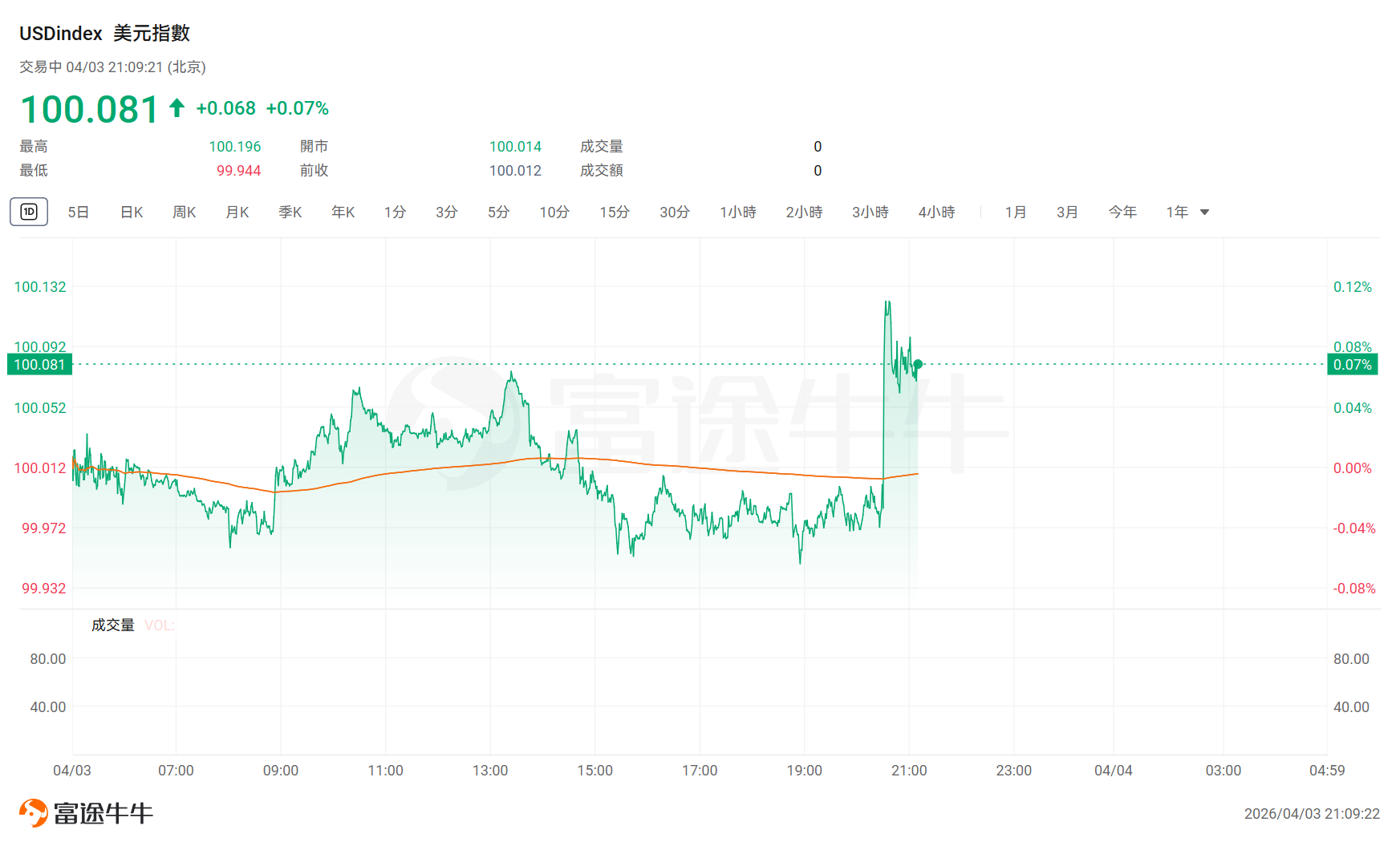This screenshot has height=846, width=1400.
Task: Click the 100.081 current price axis label
Action: pos(39,365)
